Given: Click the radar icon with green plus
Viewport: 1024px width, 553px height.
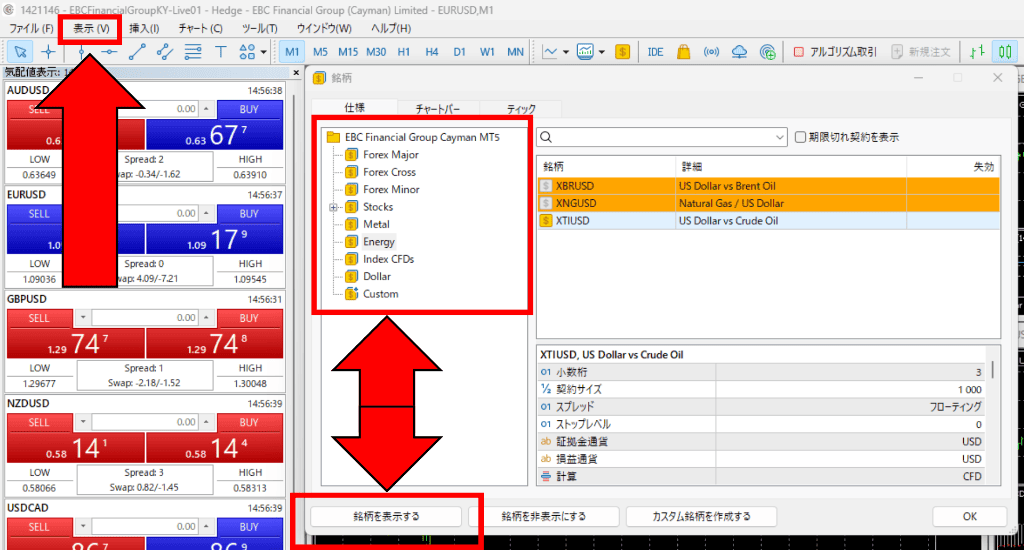Looking at the screenshot, I should tap(767, 52).
